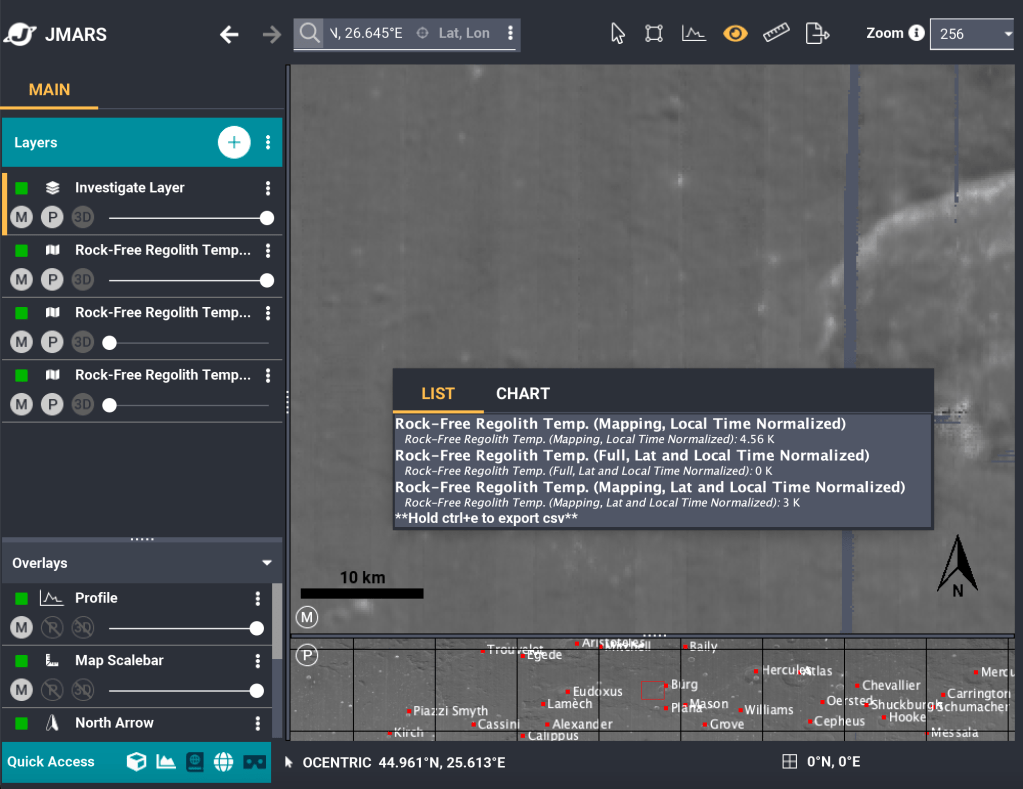Click the Investigate Layer opacity slider

[x=188, y=218]
